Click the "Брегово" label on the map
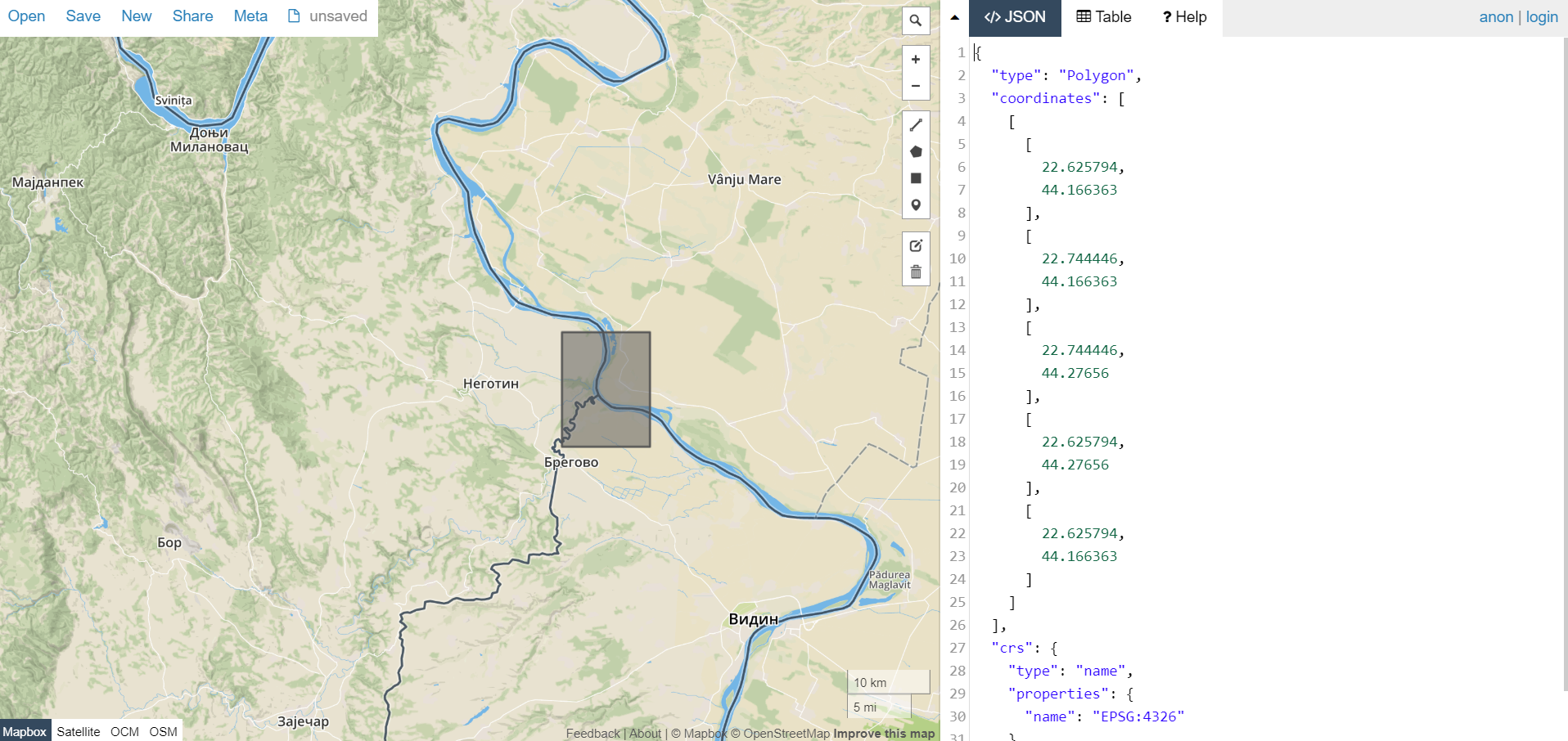 pos(571,462)
